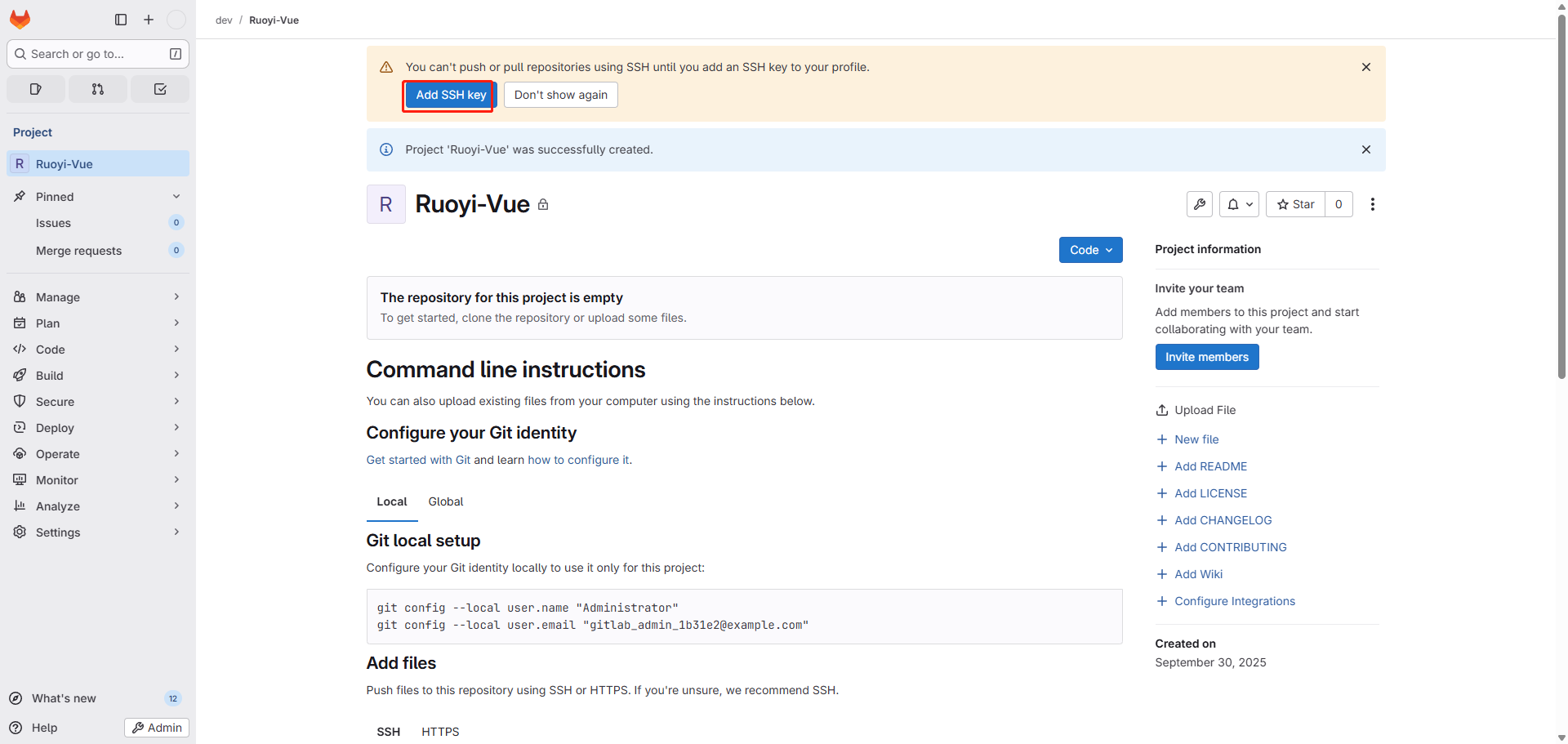The width and height of the screenshot is (1568, 744).
Task: Click New file link
Action: coord(1187,439)
